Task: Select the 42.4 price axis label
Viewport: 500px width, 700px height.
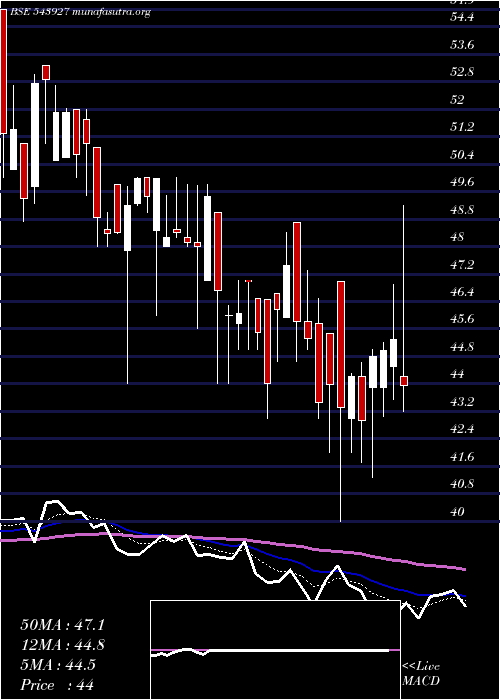Action: pos(462,429)
